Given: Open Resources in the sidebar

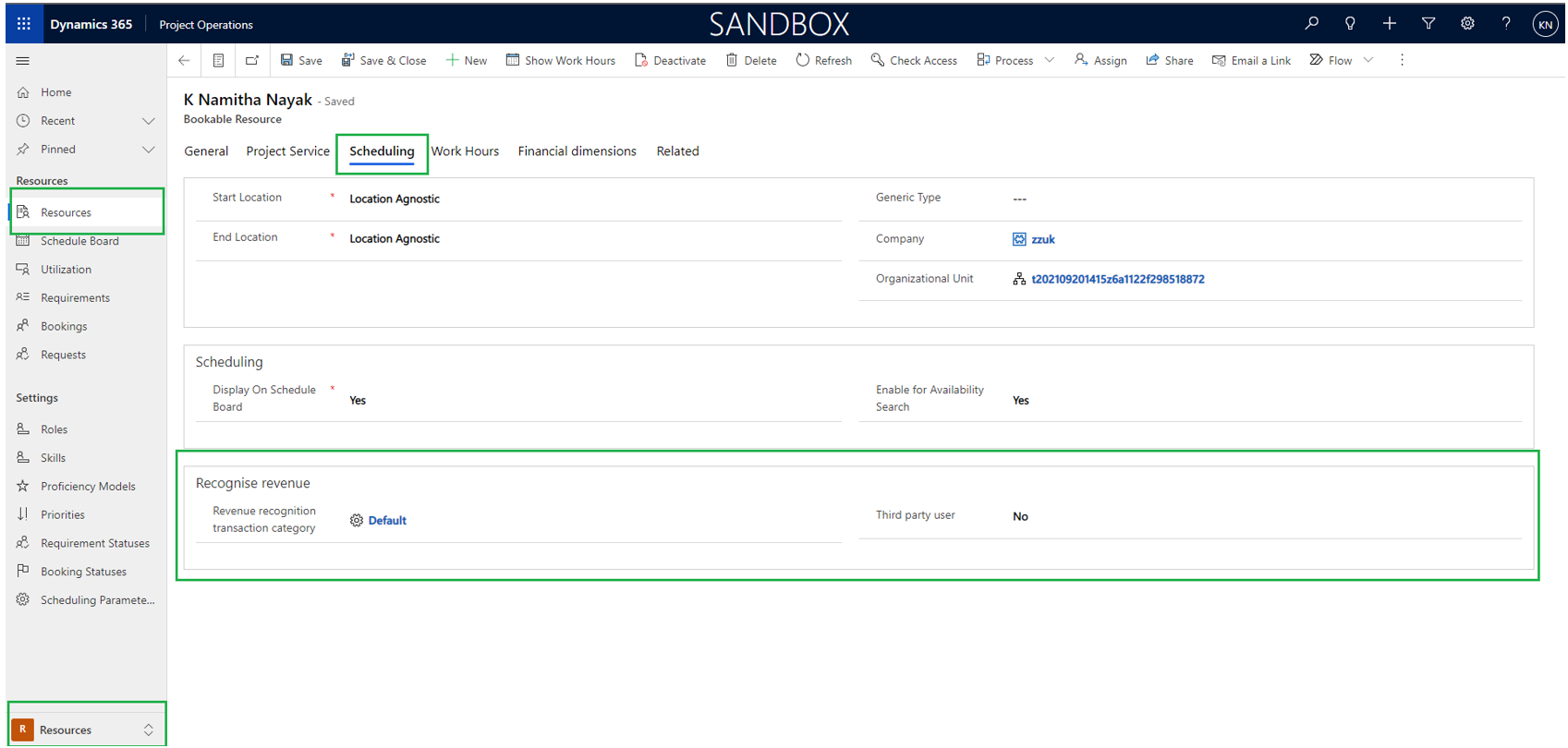Looking at the screenshot, I should [86, 212].
